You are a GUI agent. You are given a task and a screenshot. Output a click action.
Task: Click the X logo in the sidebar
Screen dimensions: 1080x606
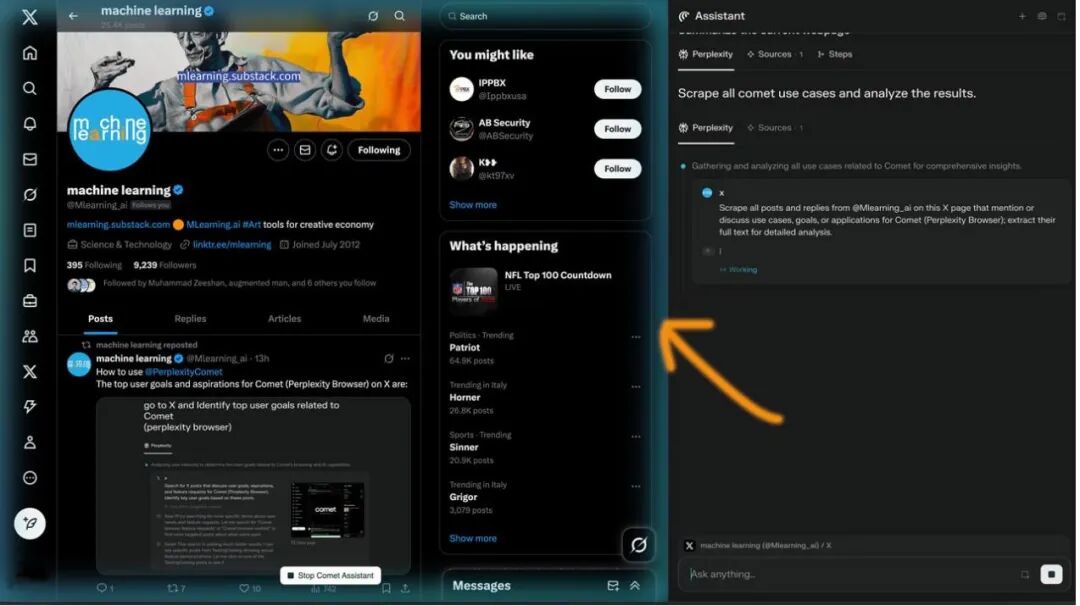(30, 17)
